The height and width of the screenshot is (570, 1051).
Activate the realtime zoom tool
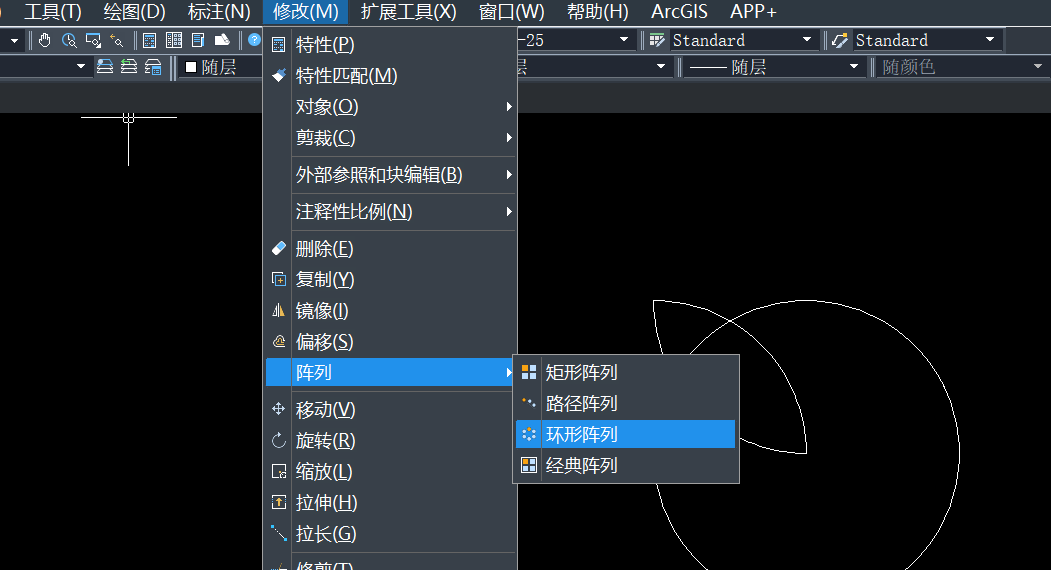pos(68,40)
